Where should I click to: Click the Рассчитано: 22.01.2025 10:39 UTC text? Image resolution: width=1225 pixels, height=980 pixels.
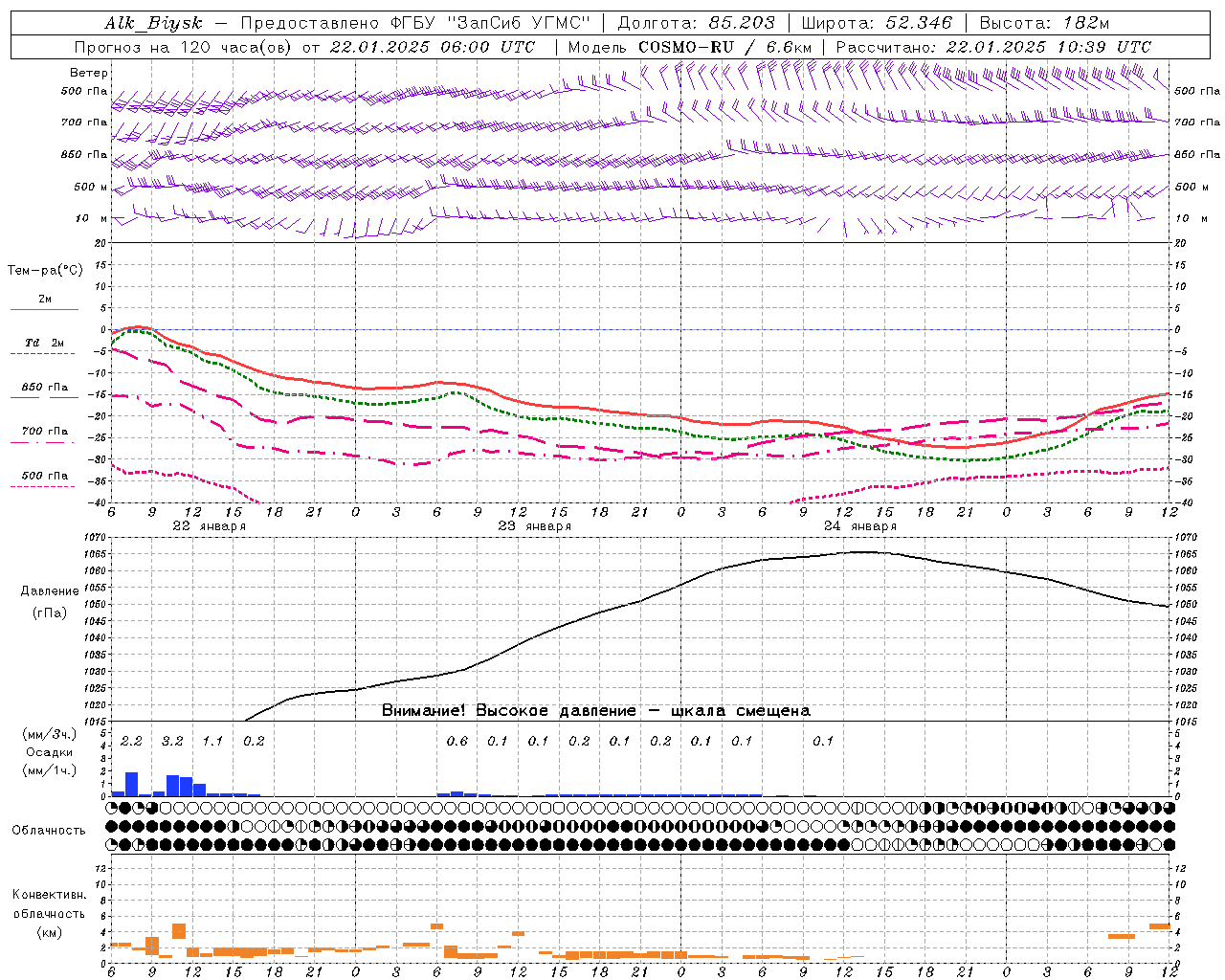[x=993, y=47]
